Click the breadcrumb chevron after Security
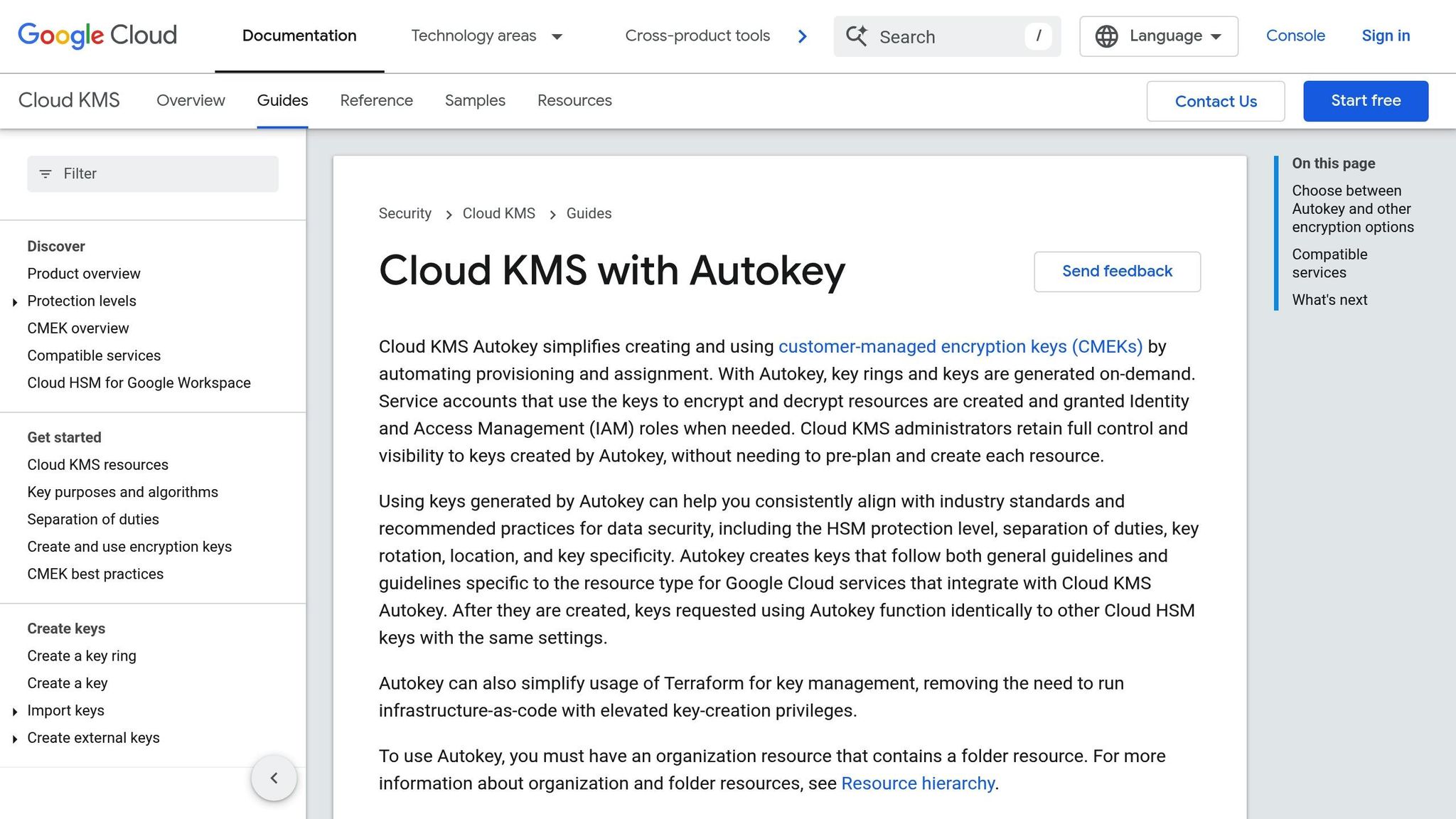Image resolution: width=1456 pixels, height=819 pixels. [449, 213]
